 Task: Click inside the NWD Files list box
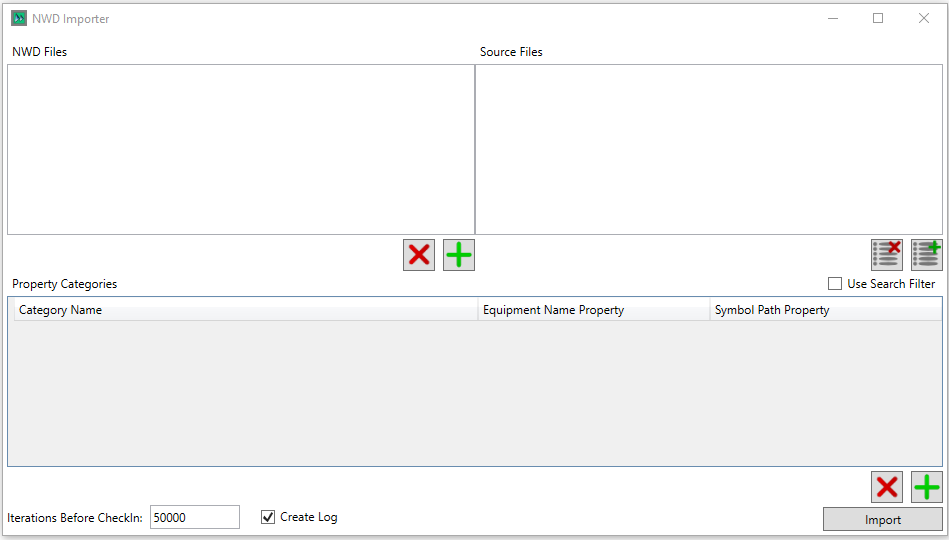tap(240, 150)
